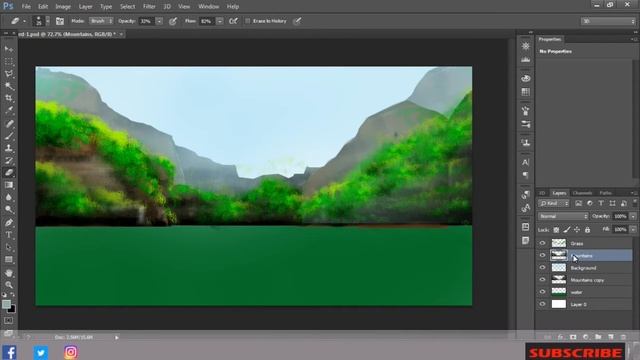The width and height of the screenshot is (640, 360).
Task: Open the layer blend mode Normal dropdown
Action: (x=563, y=216)
